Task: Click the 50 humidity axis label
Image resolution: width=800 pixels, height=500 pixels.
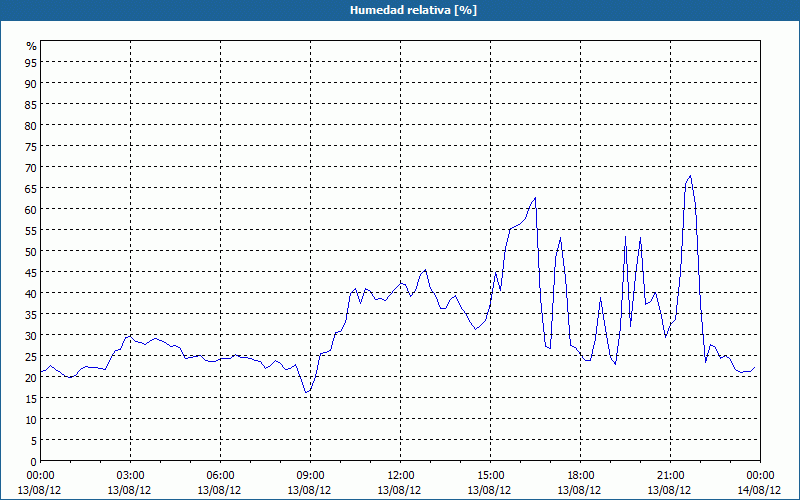Action: pyautogui.click(x=31, y=251)
